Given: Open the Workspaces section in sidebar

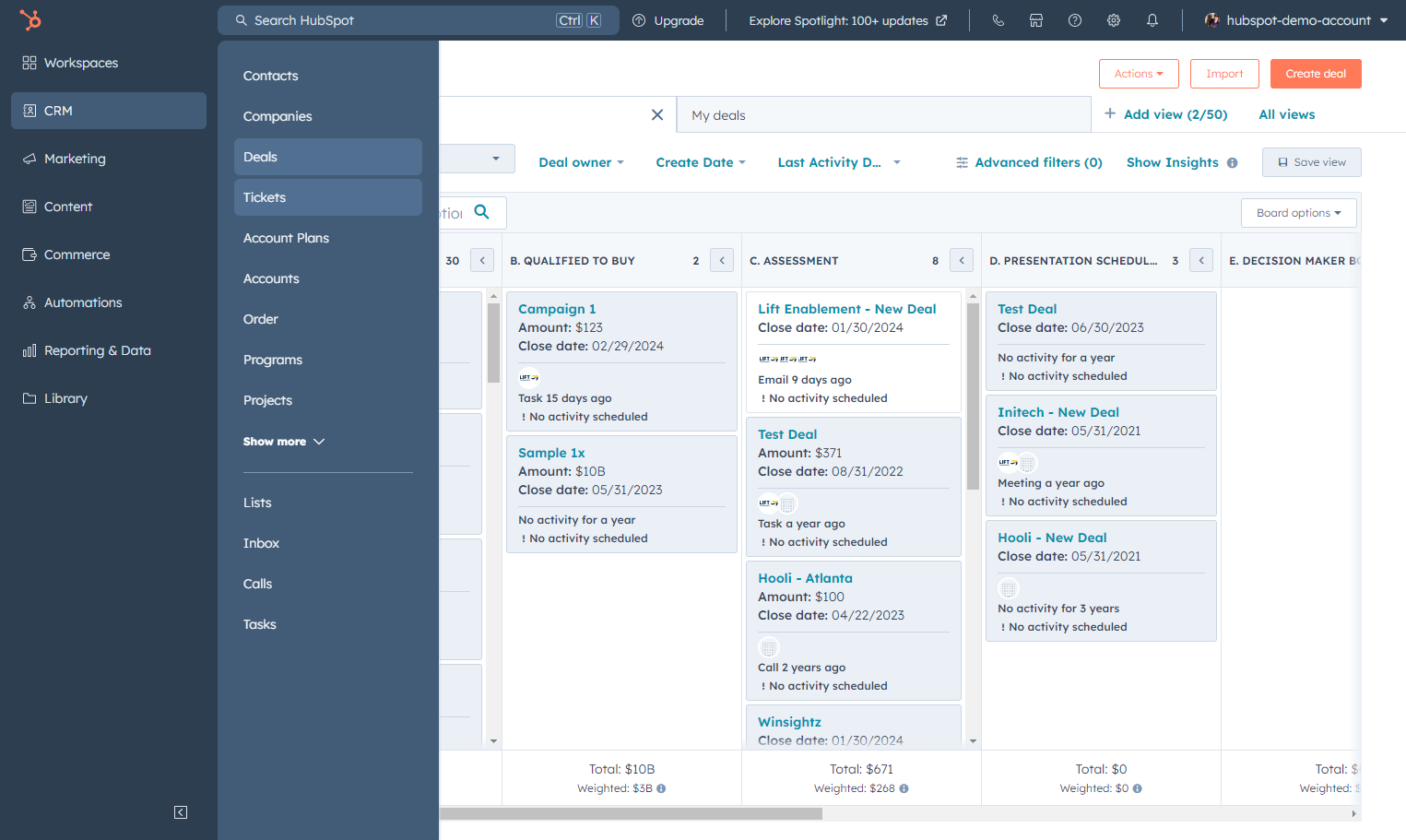Looking at the screenshot, I should click(x=109, y=63).
